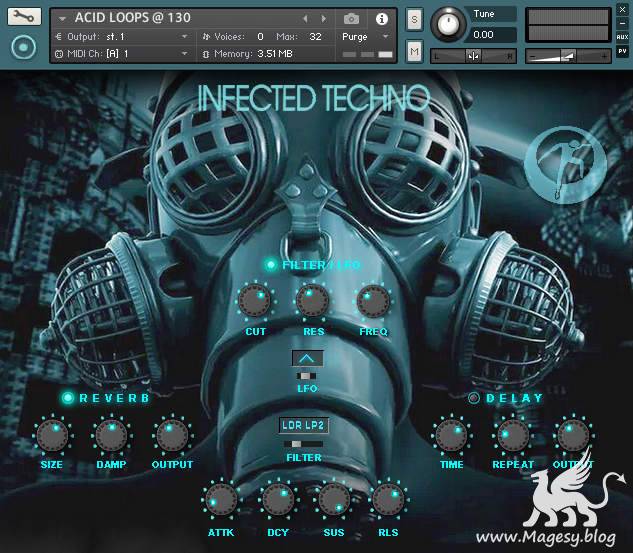Click the reverb SIZE knob
This screenshot has width=633, height=553.
click(52, 436)
